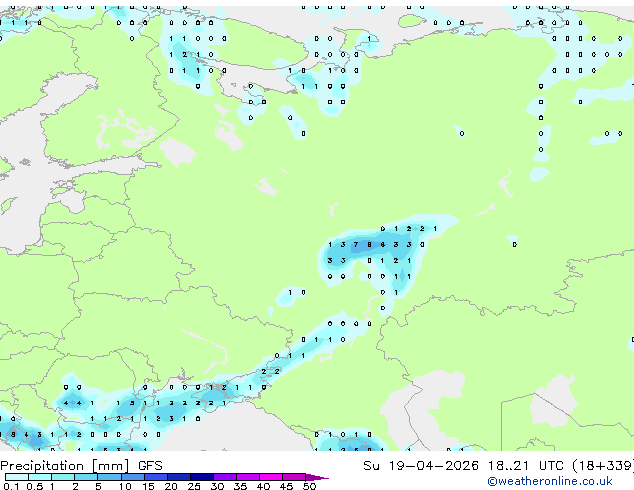634x490 pixels.
Task: Click the 20–25 mm legend color swatch
Action: pos(179,477)
